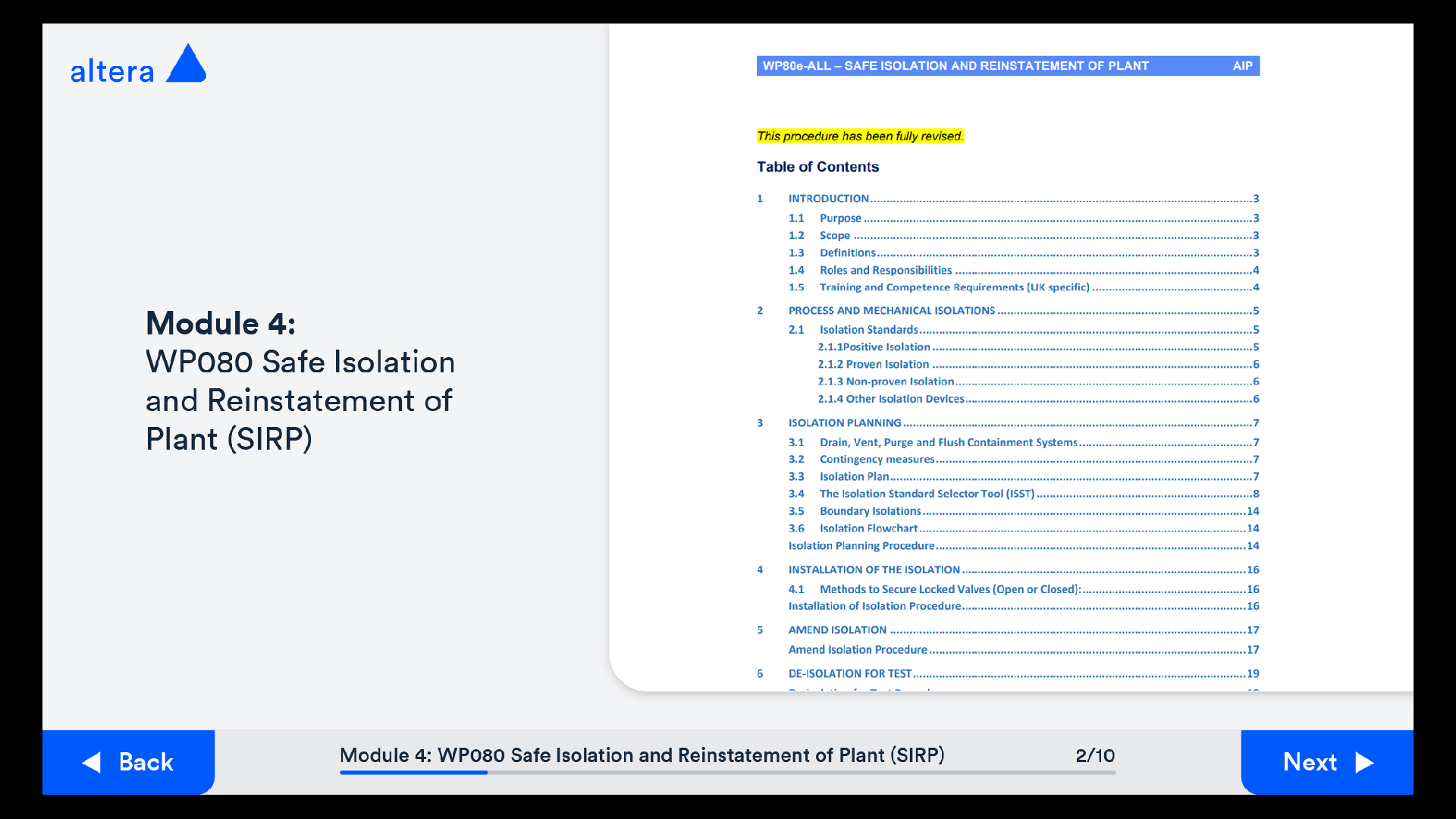This screenshot has height=819, width=1456.
Task: Select Isolation Standard Selector Tool (ISST) entry
Action: (x=926, y=494)
